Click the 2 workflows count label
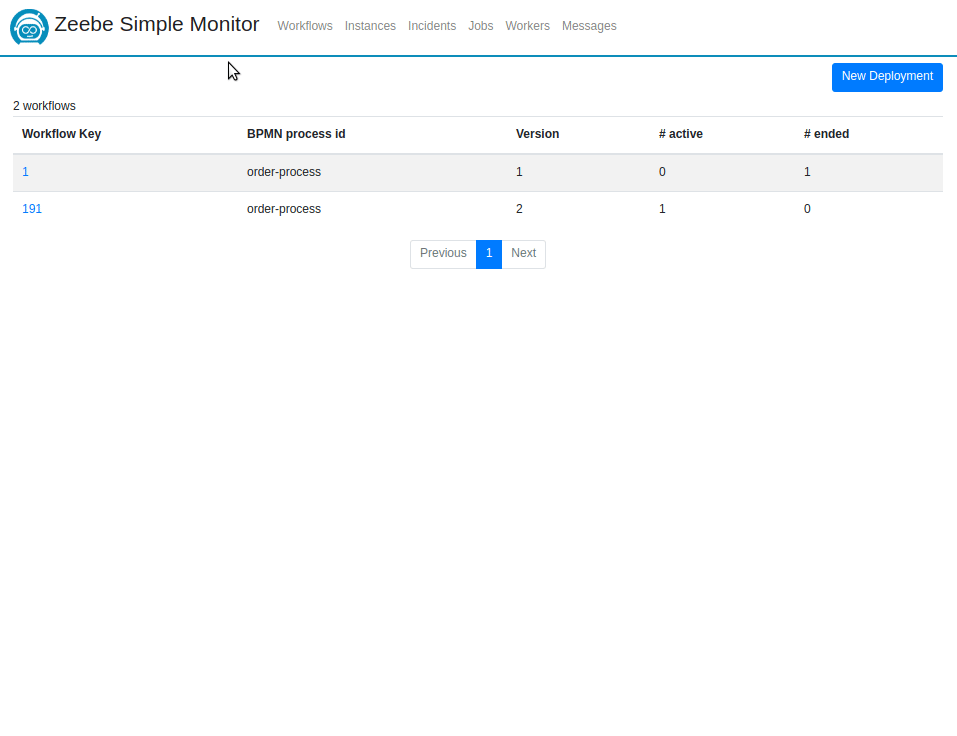The image size is (957, 736). click(x=45, y=106)
